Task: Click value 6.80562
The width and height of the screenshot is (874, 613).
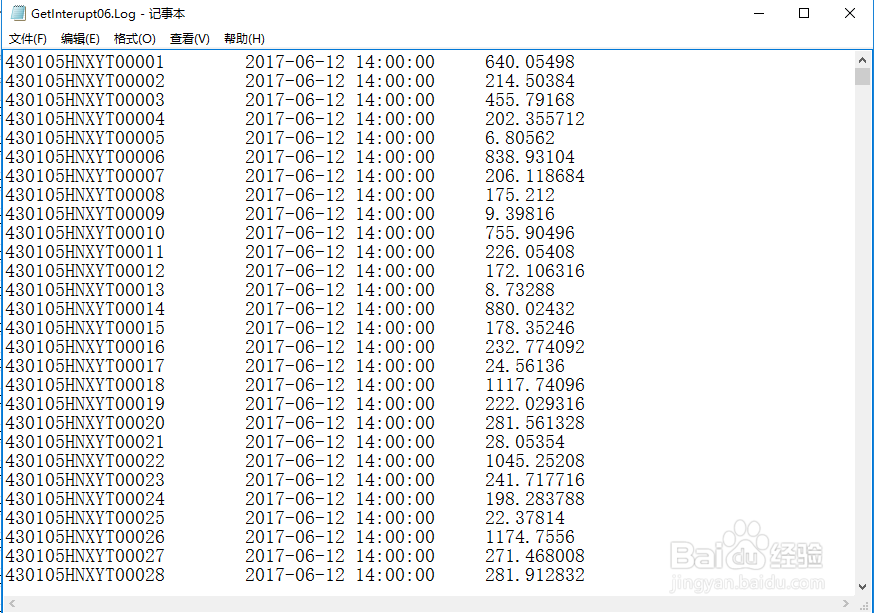Action: click(x=519, y=138)
